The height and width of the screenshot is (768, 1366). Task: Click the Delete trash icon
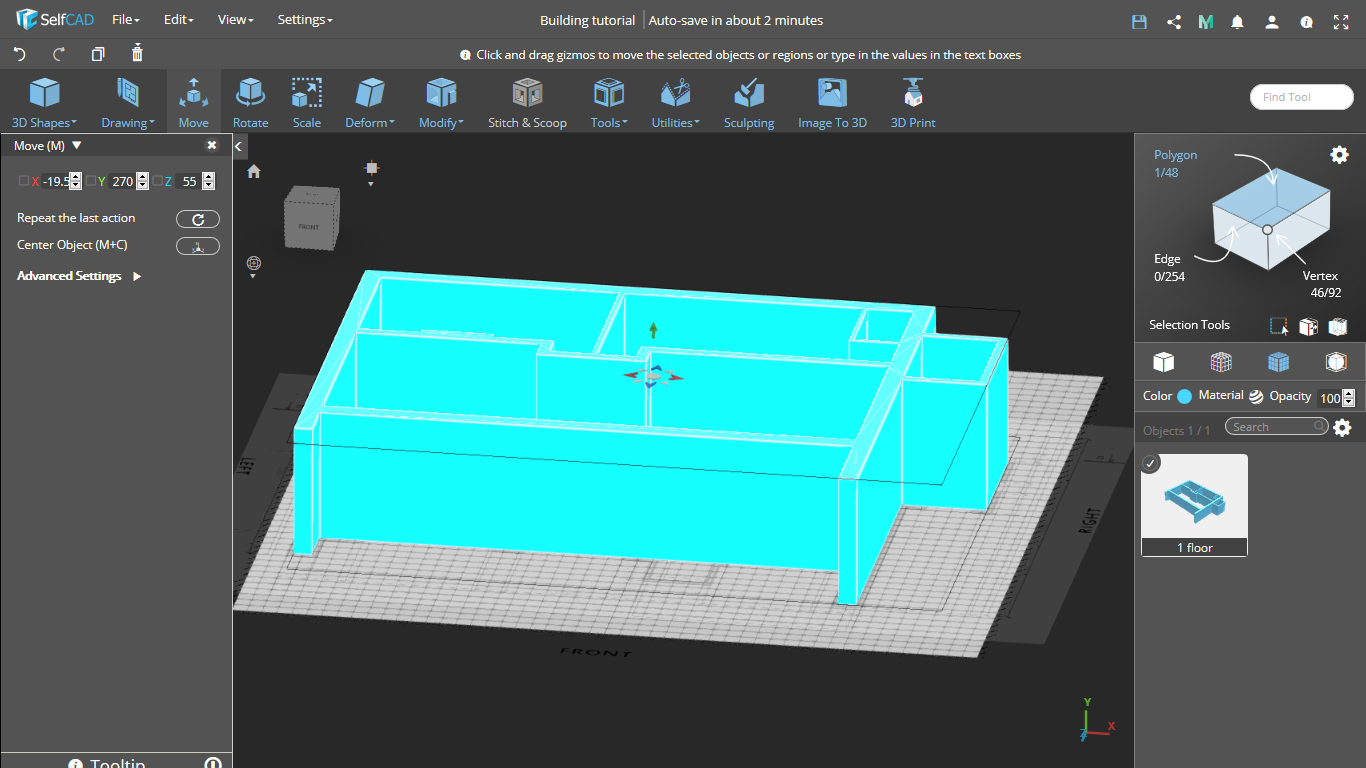click(137, 53)
